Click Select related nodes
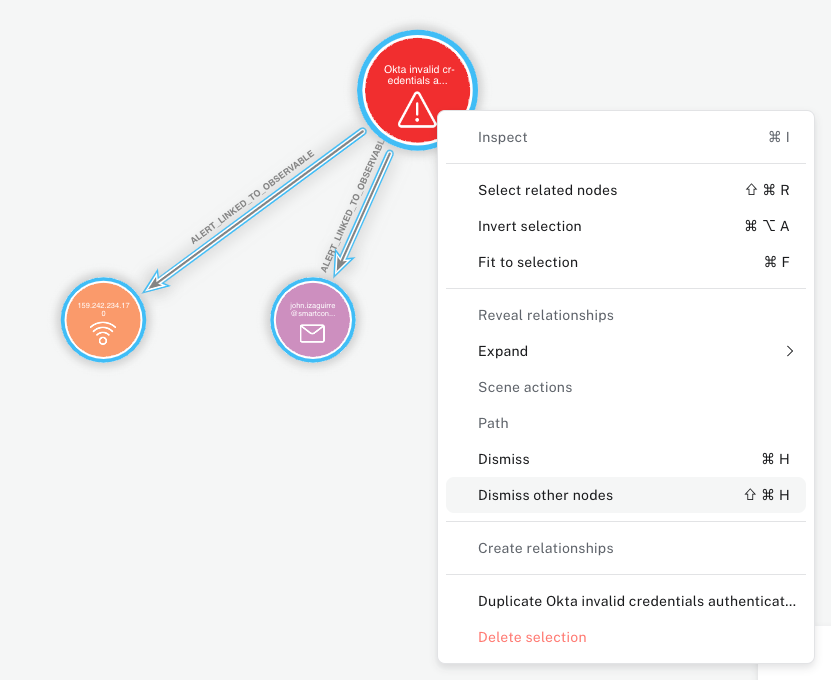This screenshot has height=680, width=831. (x=547, y=190)
